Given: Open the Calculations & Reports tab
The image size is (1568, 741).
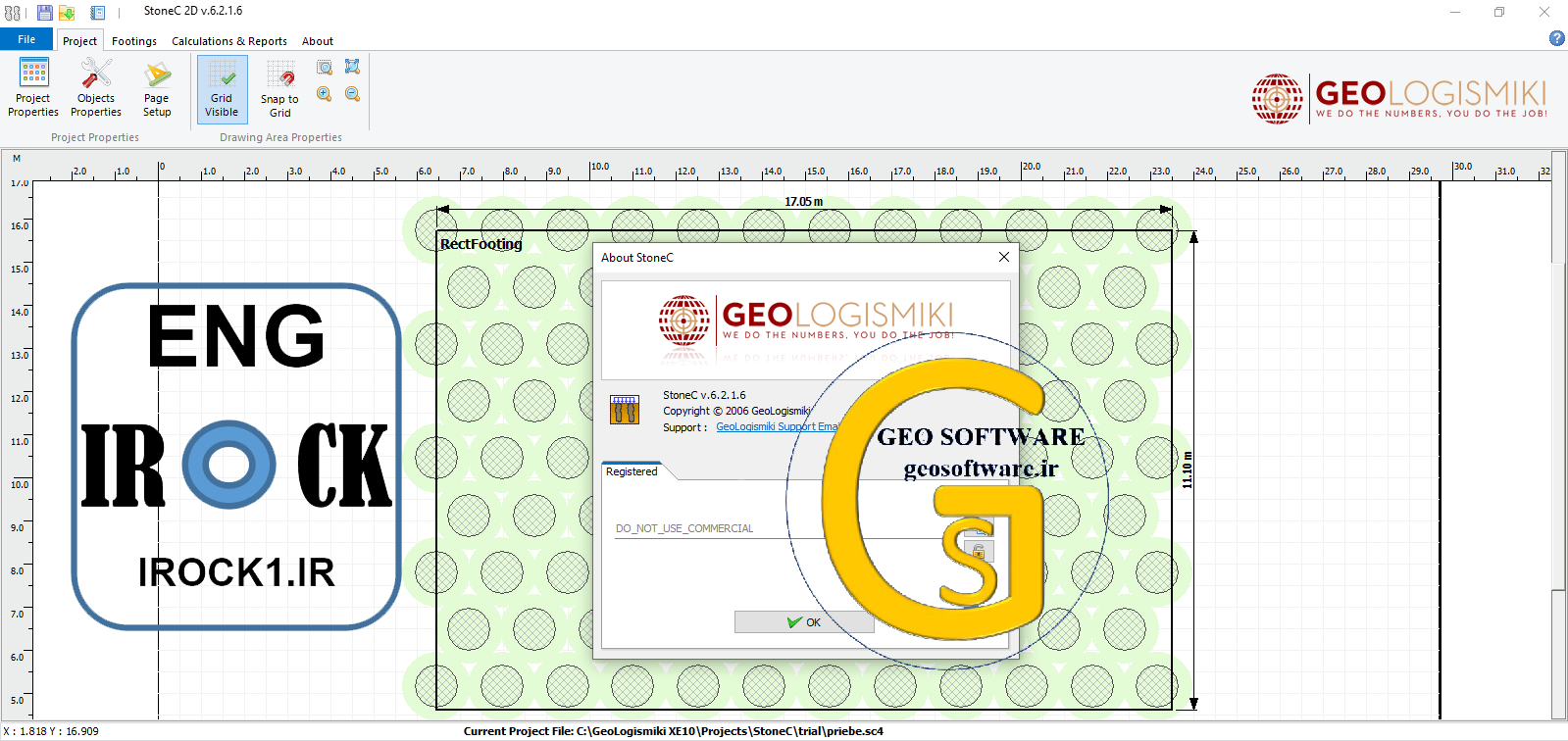Looking at the screenshot, I should click(x=229, y=41).
